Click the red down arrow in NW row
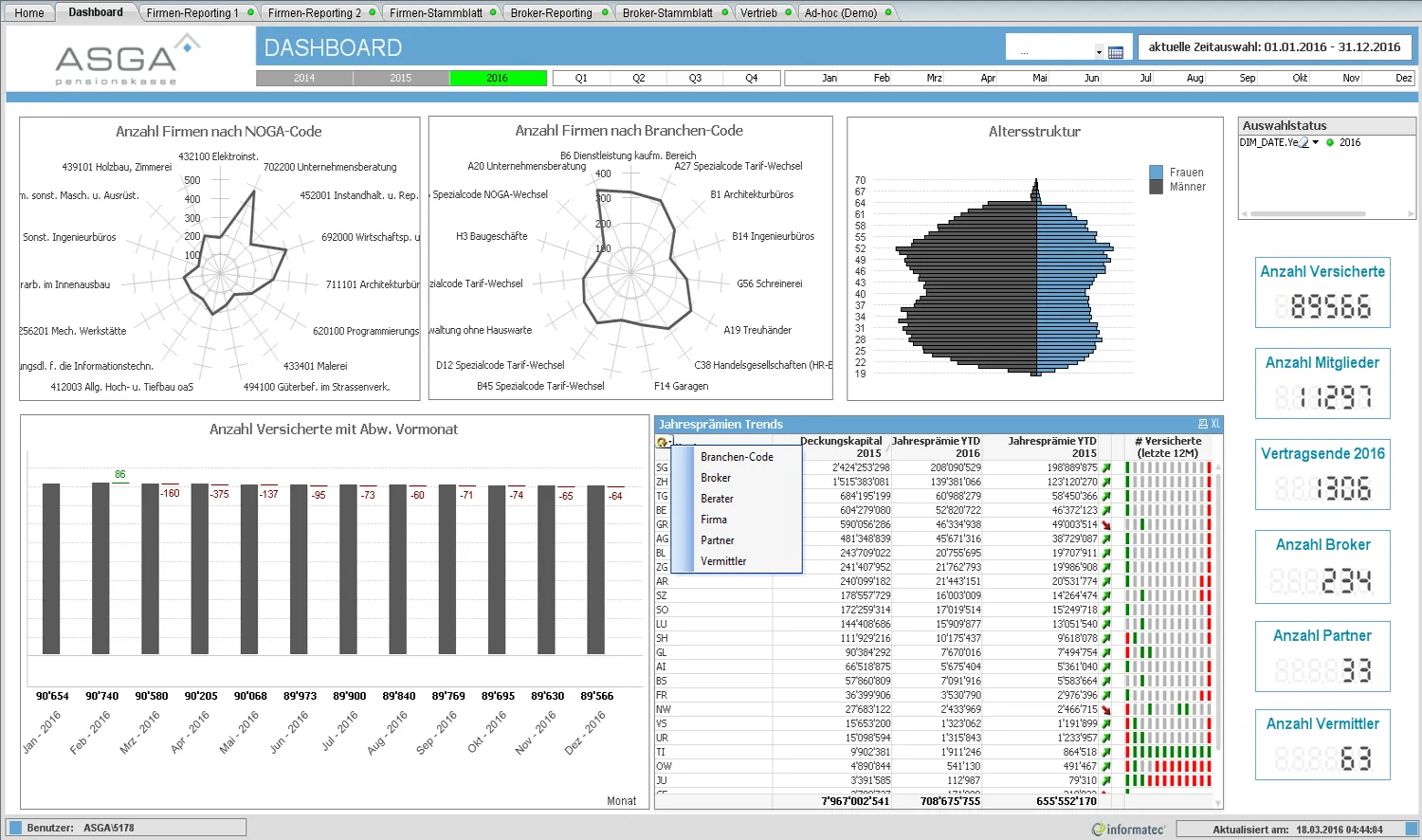Screen dimensions: 1422x840 [1106, 709]
